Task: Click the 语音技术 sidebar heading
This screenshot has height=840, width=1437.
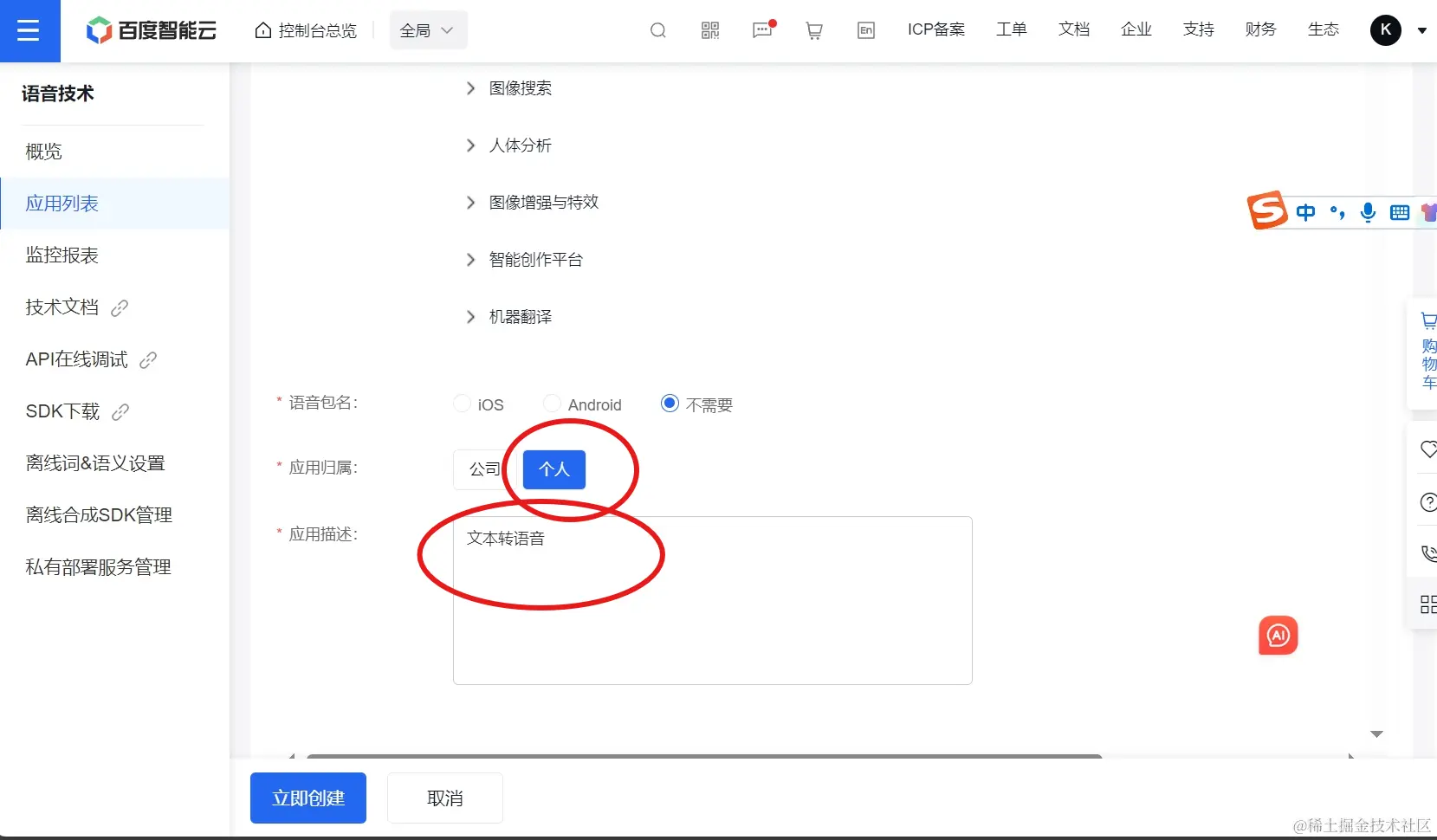Action: coord(58,94)
